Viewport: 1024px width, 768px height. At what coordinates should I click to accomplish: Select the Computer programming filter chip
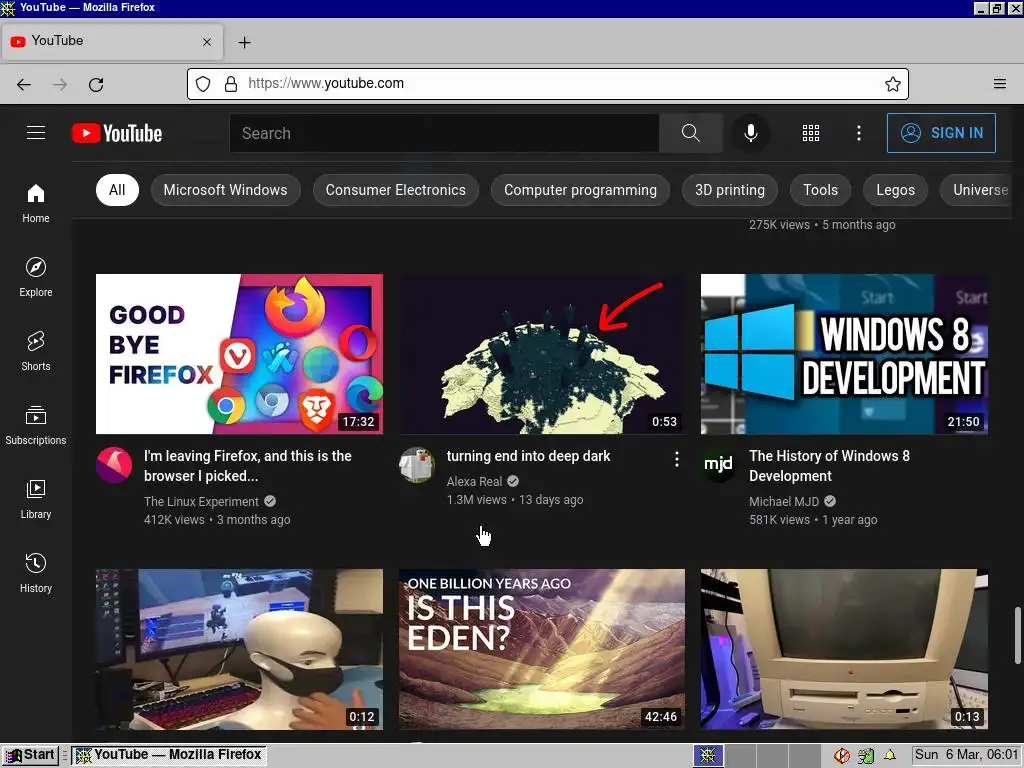[x=581, y=190]
